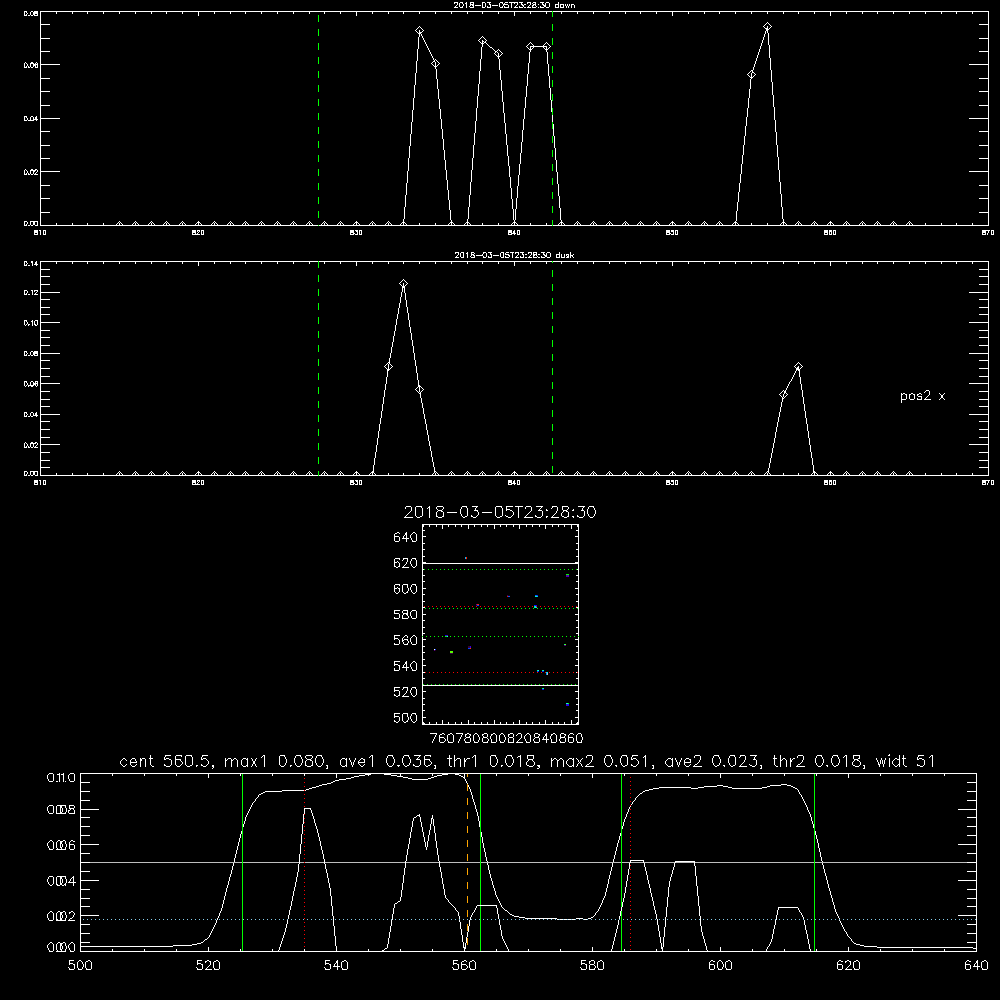Click 640 on the scatter plot y-axis
Image resolution: width=1000 pixels, height=1000 pixels.
point(406,538)
